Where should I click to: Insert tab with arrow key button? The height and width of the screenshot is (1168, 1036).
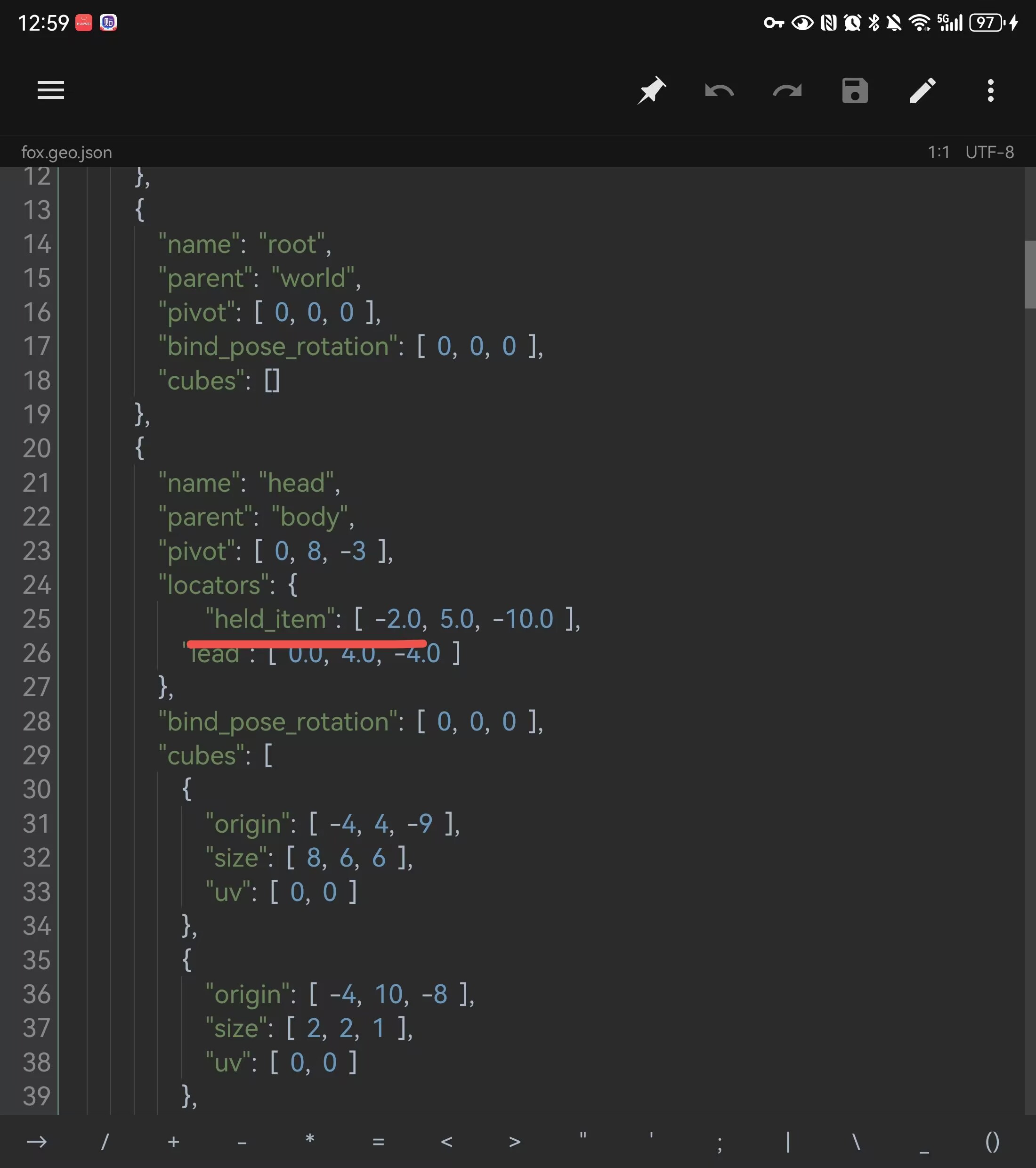[x=37, y=1142]
